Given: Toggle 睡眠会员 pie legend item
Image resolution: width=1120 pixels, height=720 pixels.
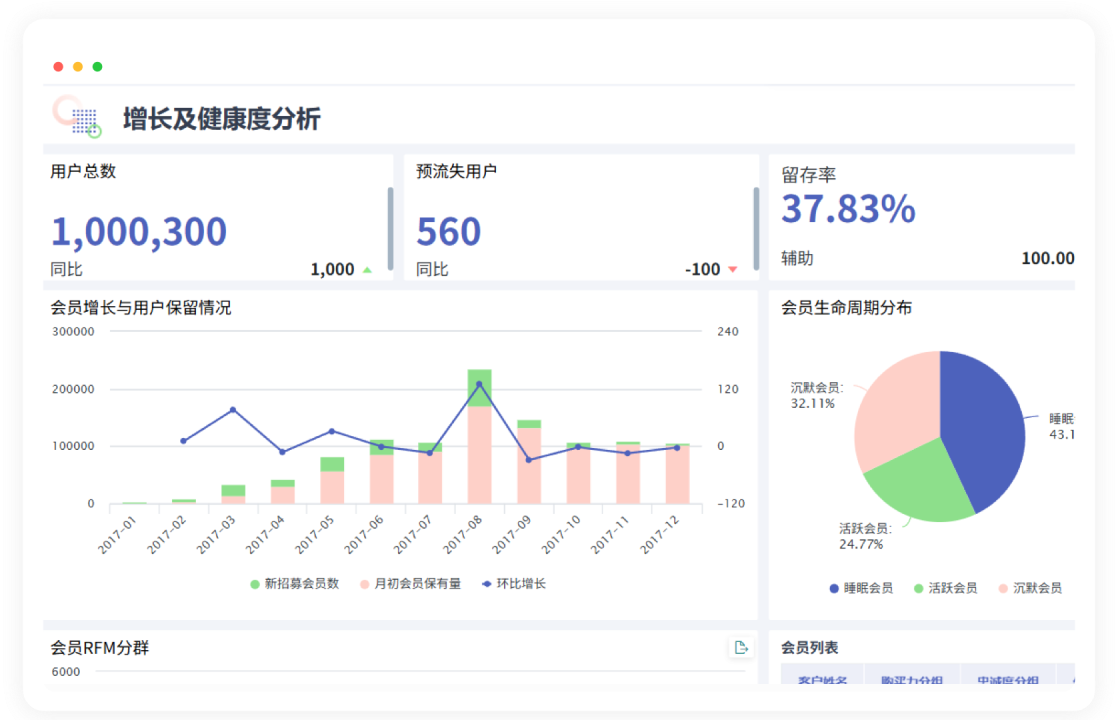Looking at the screenshot, I should coord(861,588).
